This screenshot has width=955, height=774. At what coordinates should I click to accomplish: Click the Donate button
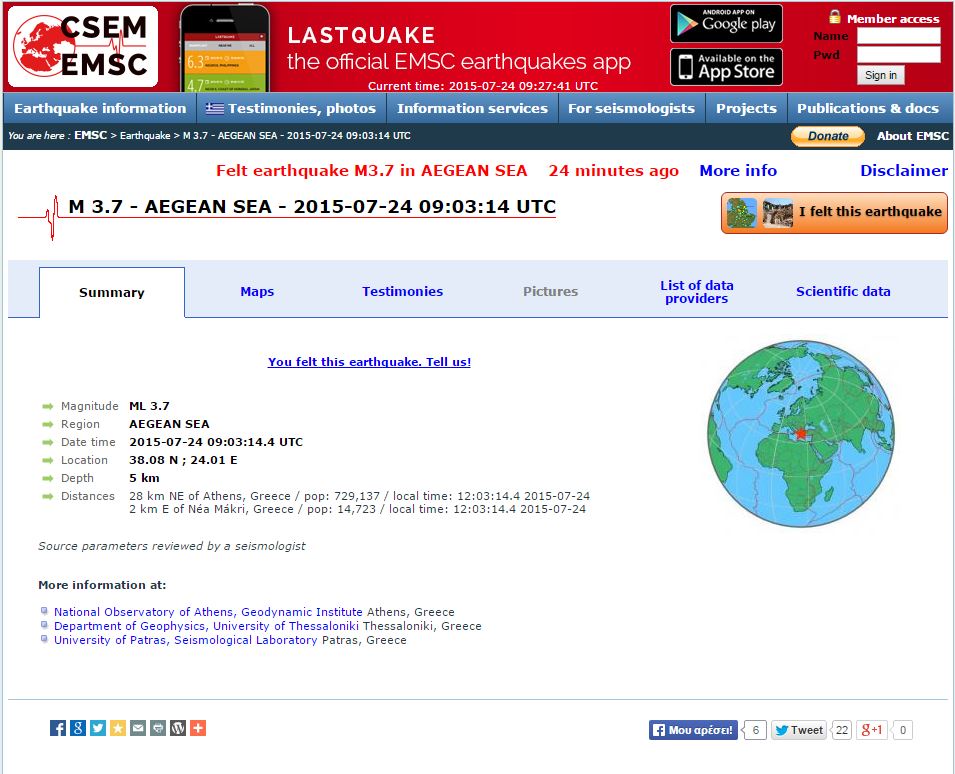coord(828,136)
